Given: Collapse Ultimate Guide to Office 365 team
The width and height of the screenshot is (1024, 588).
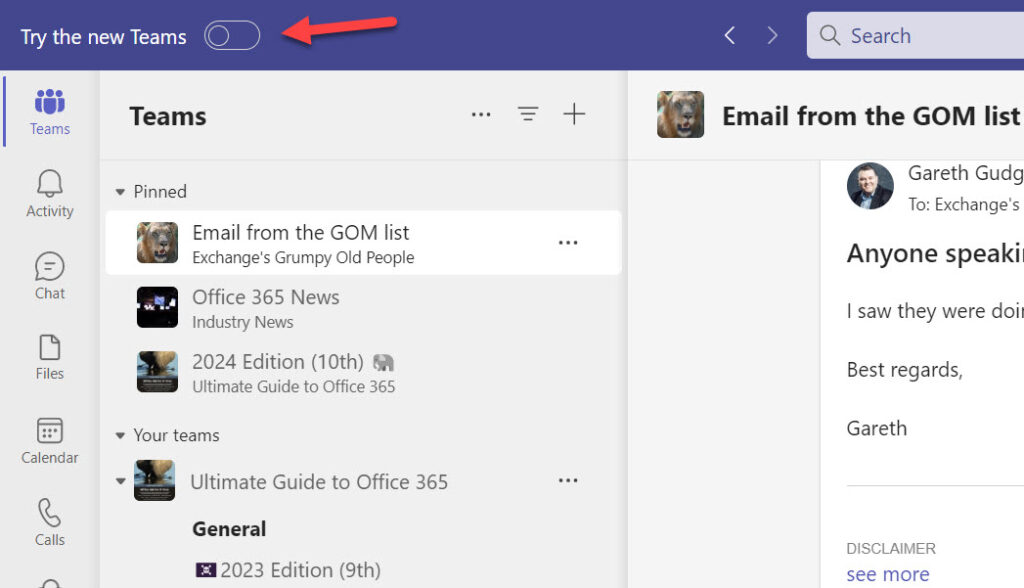Looking at the screenshot, I should [x=121, y=482].
